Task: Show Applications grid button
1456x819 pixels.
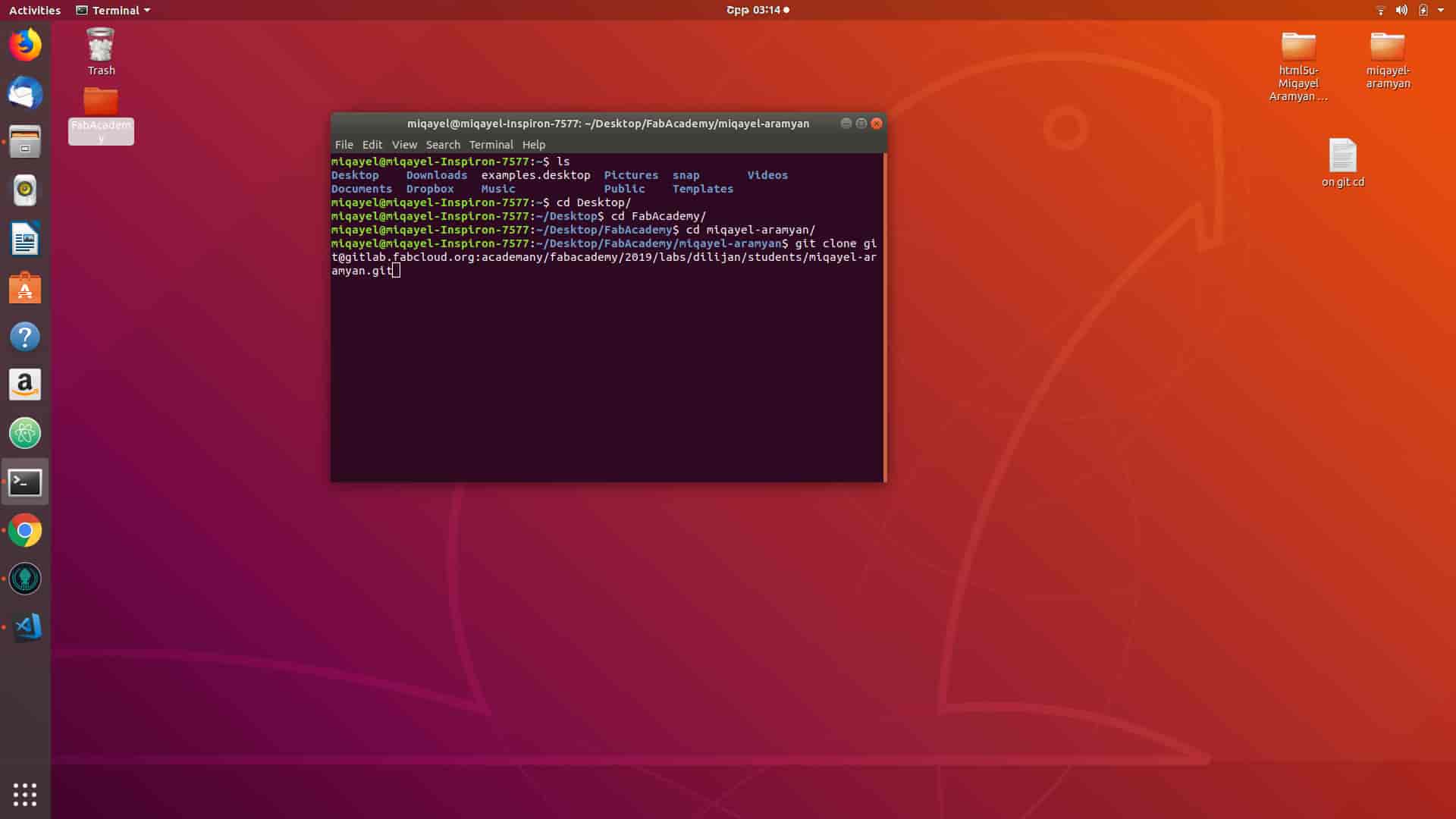Action: pos(25,794)
